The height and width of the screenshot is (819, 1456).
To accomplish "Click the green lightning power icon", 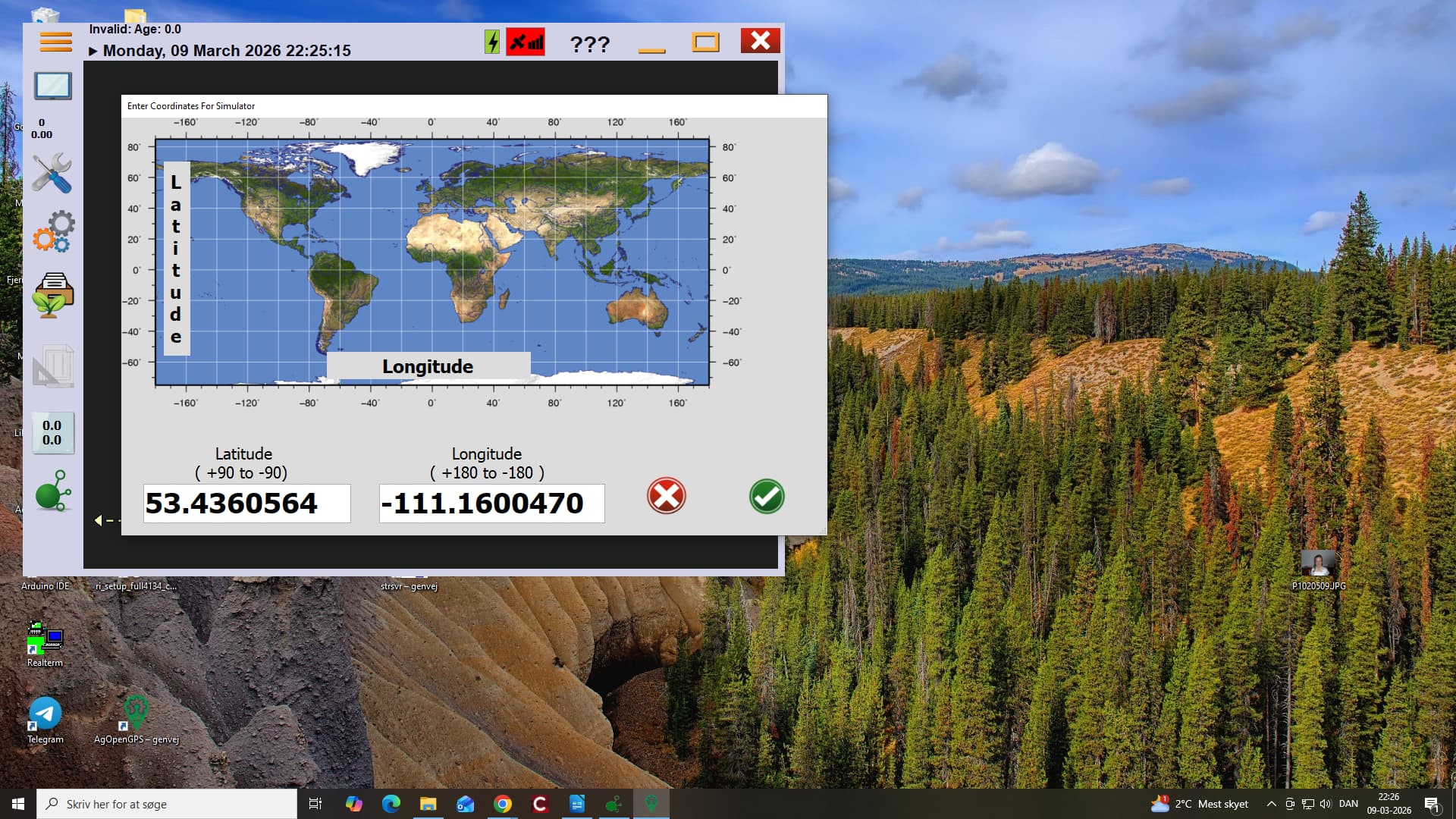I will (x=492, y=42).
